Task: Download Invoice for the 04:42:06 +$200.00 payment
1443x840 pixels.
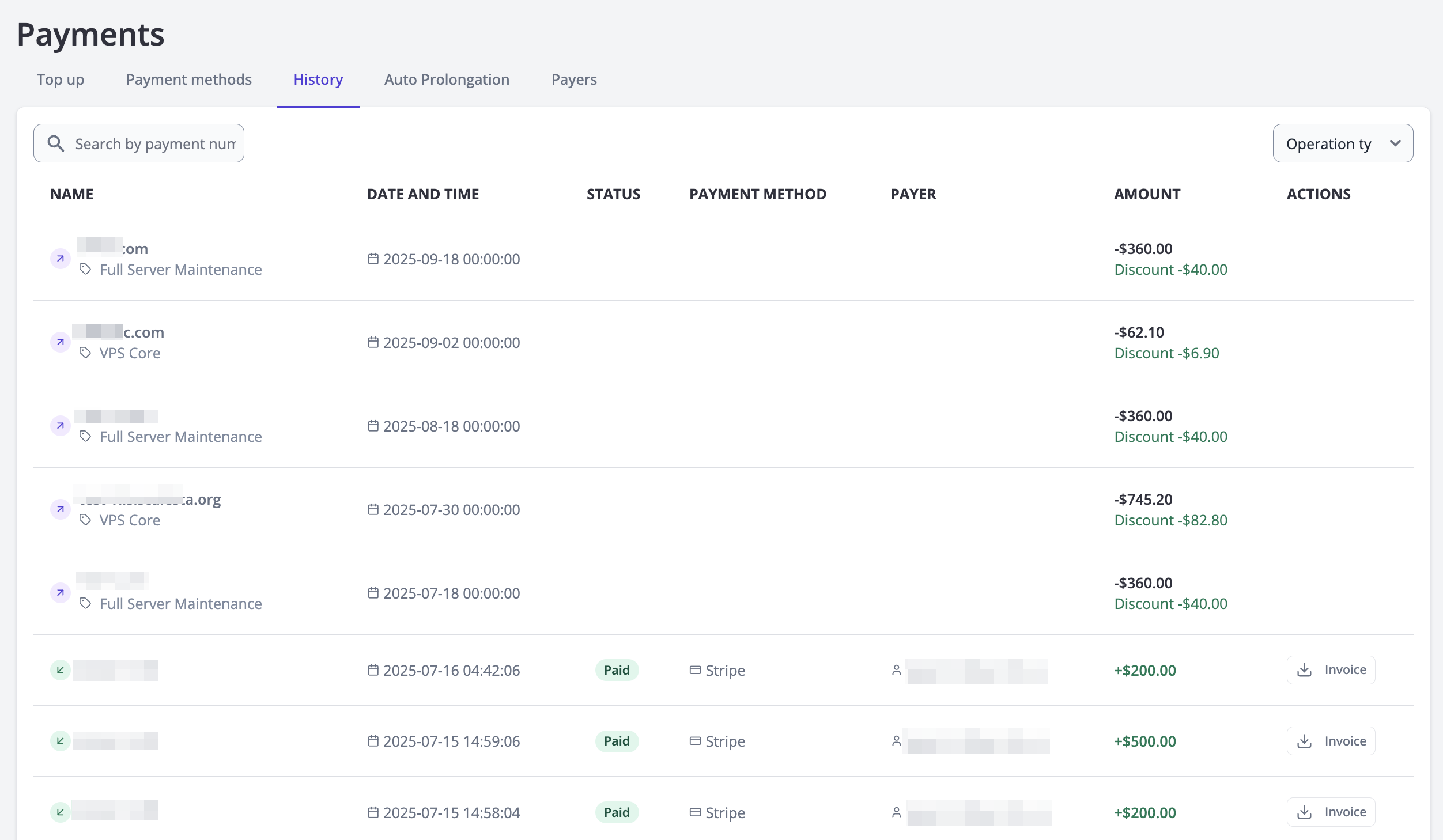Action: 1331,670
